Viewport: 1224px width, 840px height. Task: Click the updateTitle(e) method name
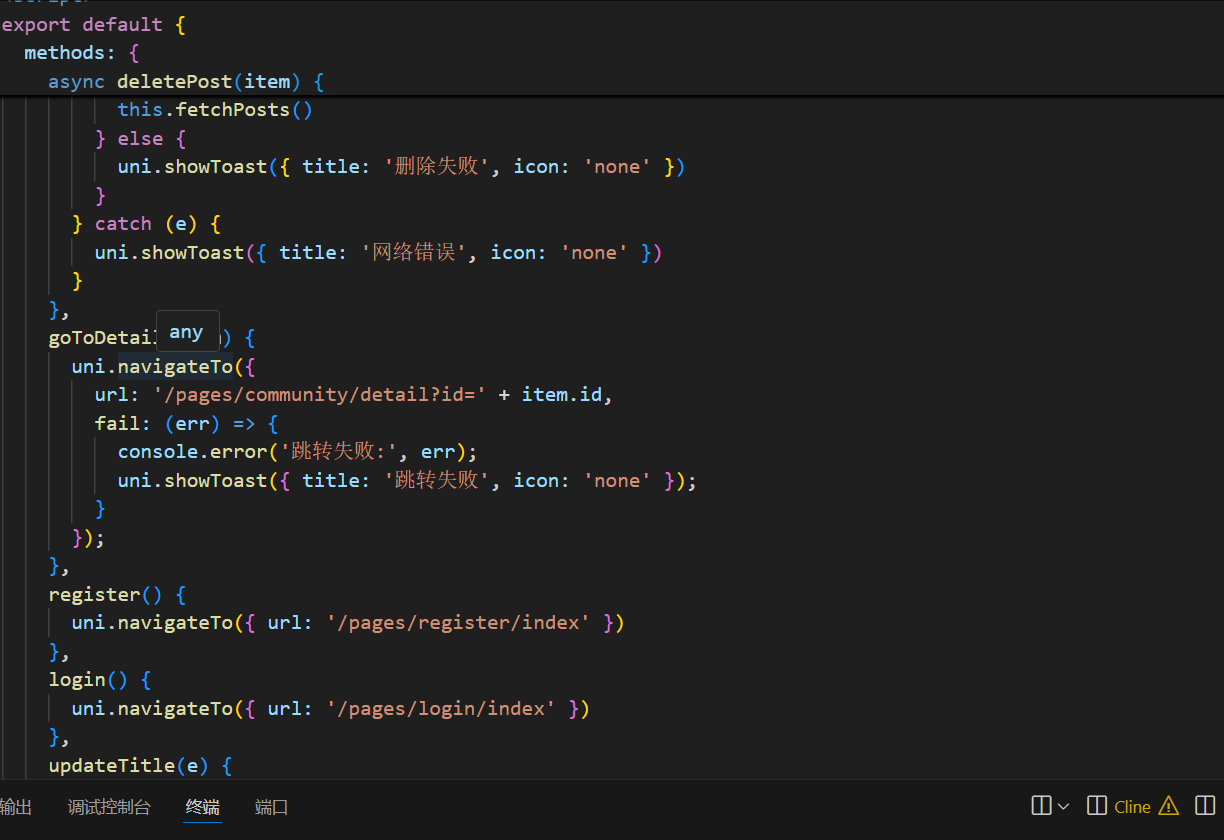[x=112, y=766]
